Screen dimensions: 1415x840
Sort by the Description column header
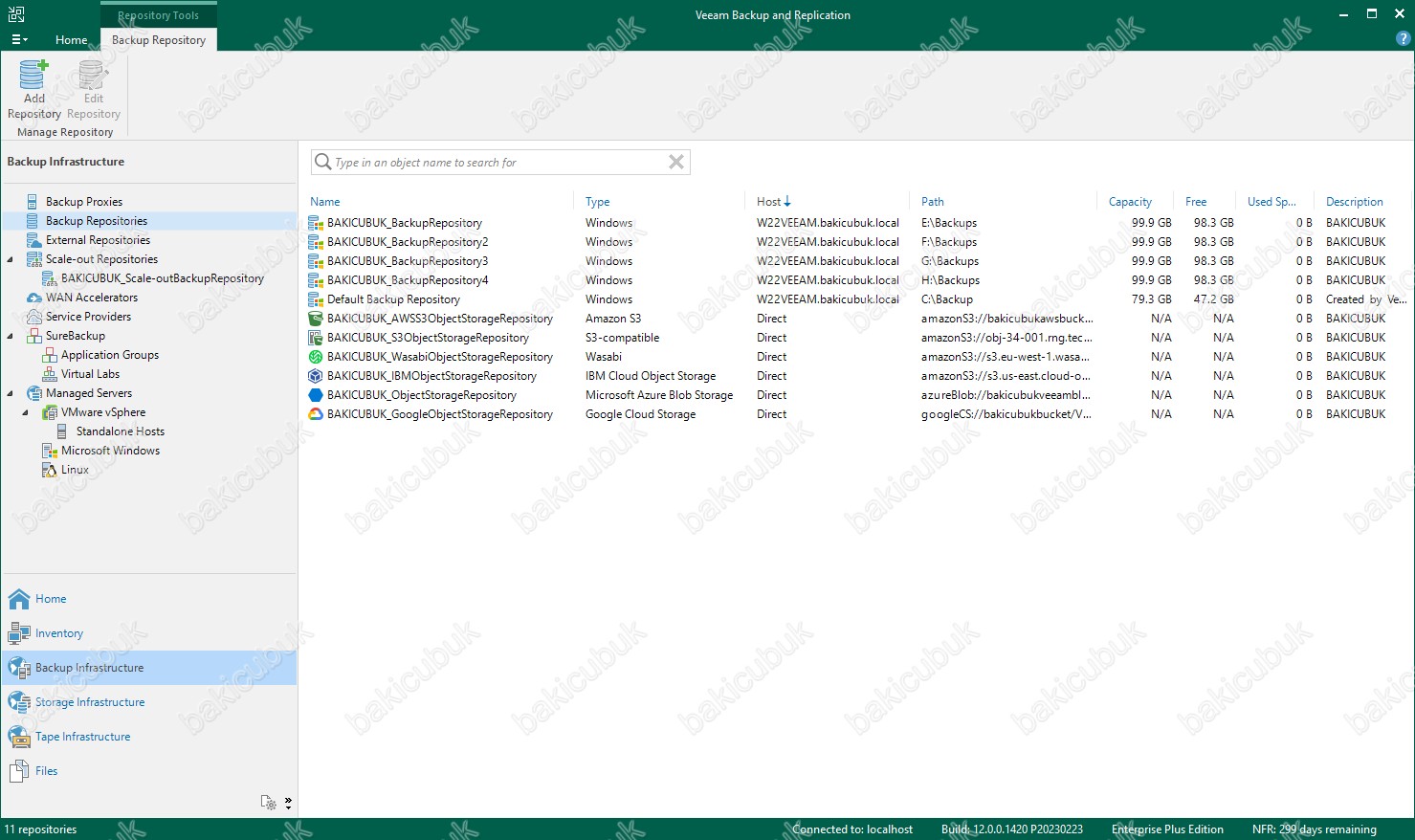[1355, 202]
